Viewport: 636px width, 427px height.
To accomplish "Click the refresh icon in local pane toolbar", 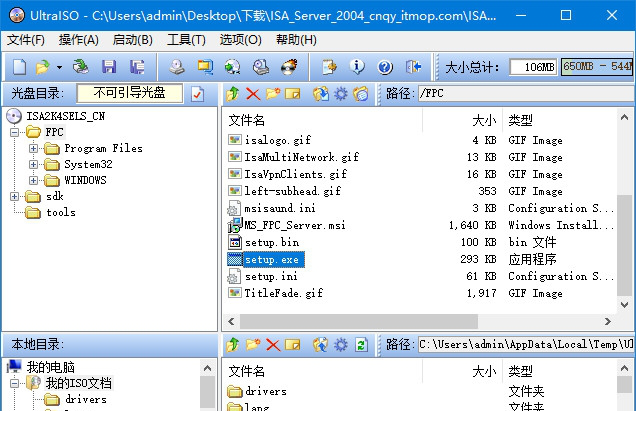I will pos(361,345).
